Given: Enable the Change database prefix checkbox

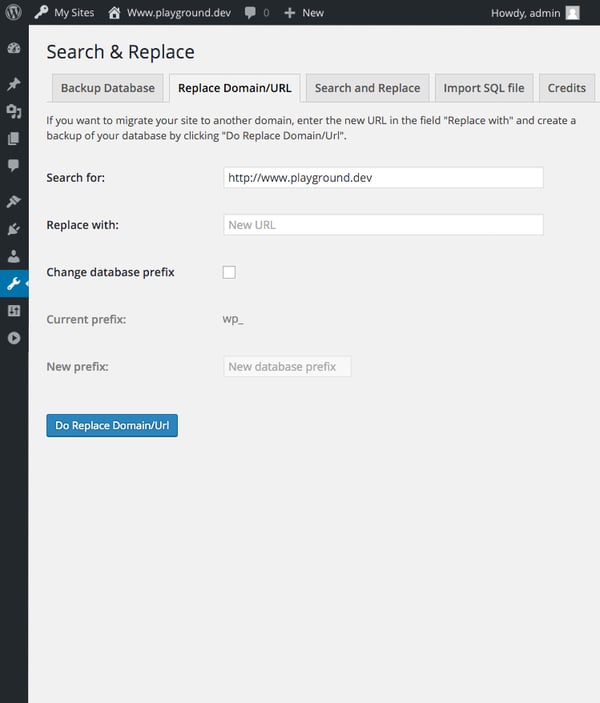Looking at the screenshot, I should pyautogui.click(x=229, y=272).
